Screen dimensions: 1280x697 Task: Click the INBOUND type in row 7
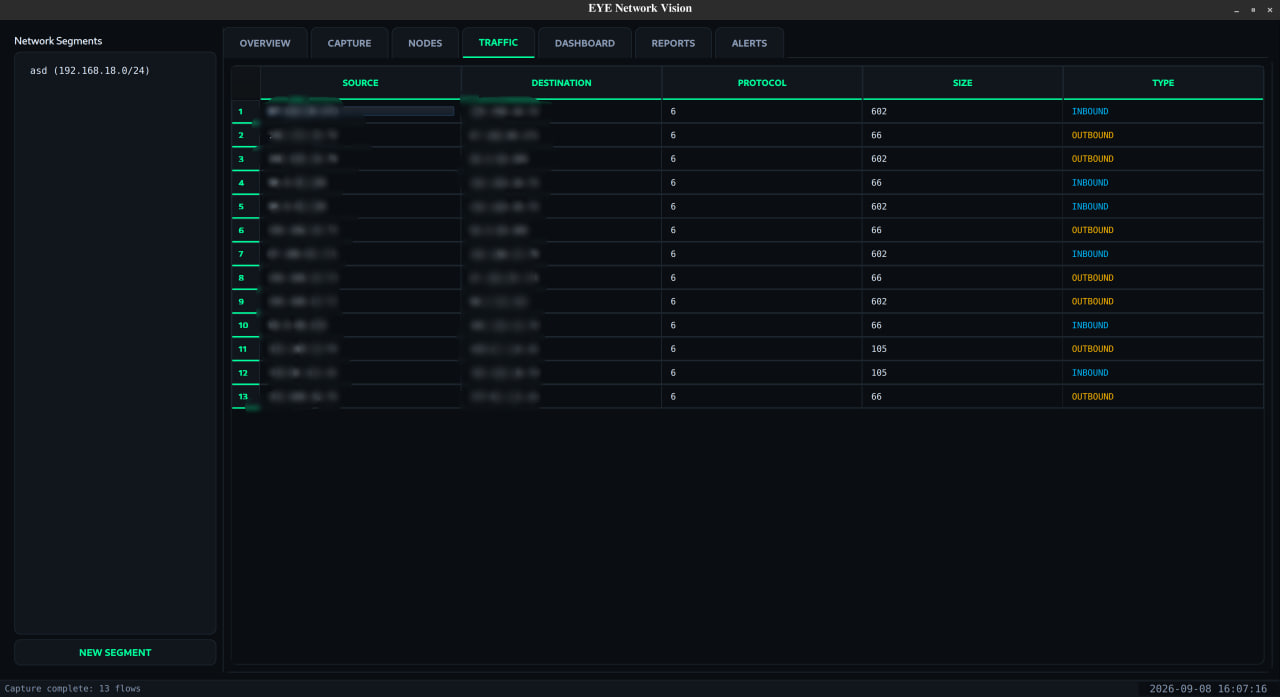[1090, 254]
